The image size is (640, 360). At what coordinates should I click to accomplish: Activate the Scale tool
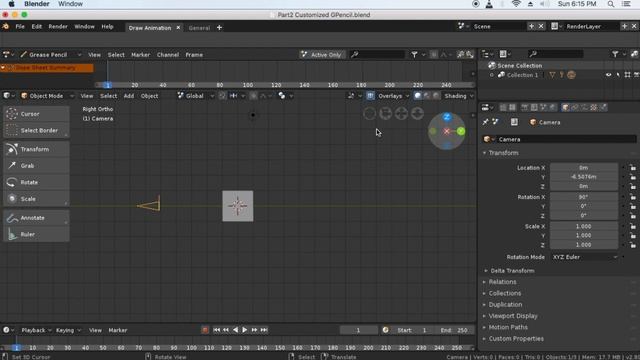36,199
